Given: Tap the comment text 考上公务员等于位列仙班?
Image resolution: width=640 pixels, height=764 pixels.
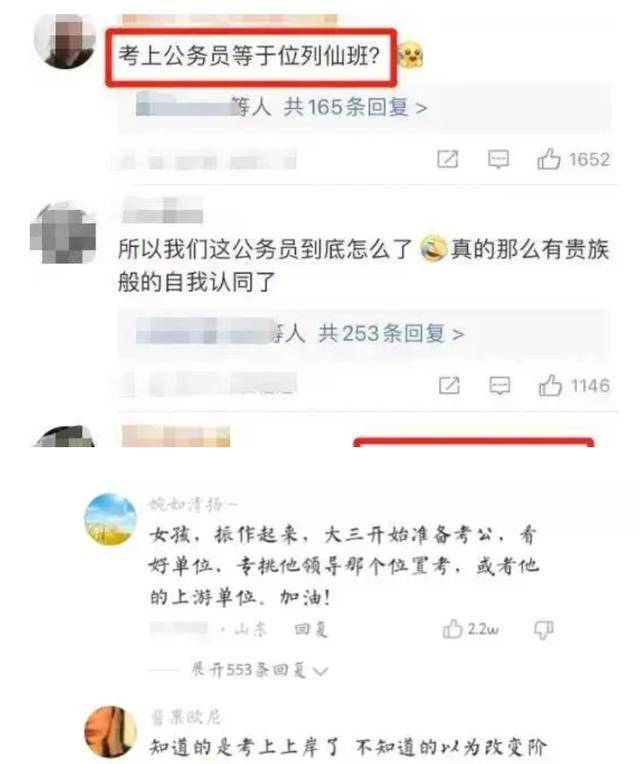Looking at the screenshot, I should (x=249, y=56).
